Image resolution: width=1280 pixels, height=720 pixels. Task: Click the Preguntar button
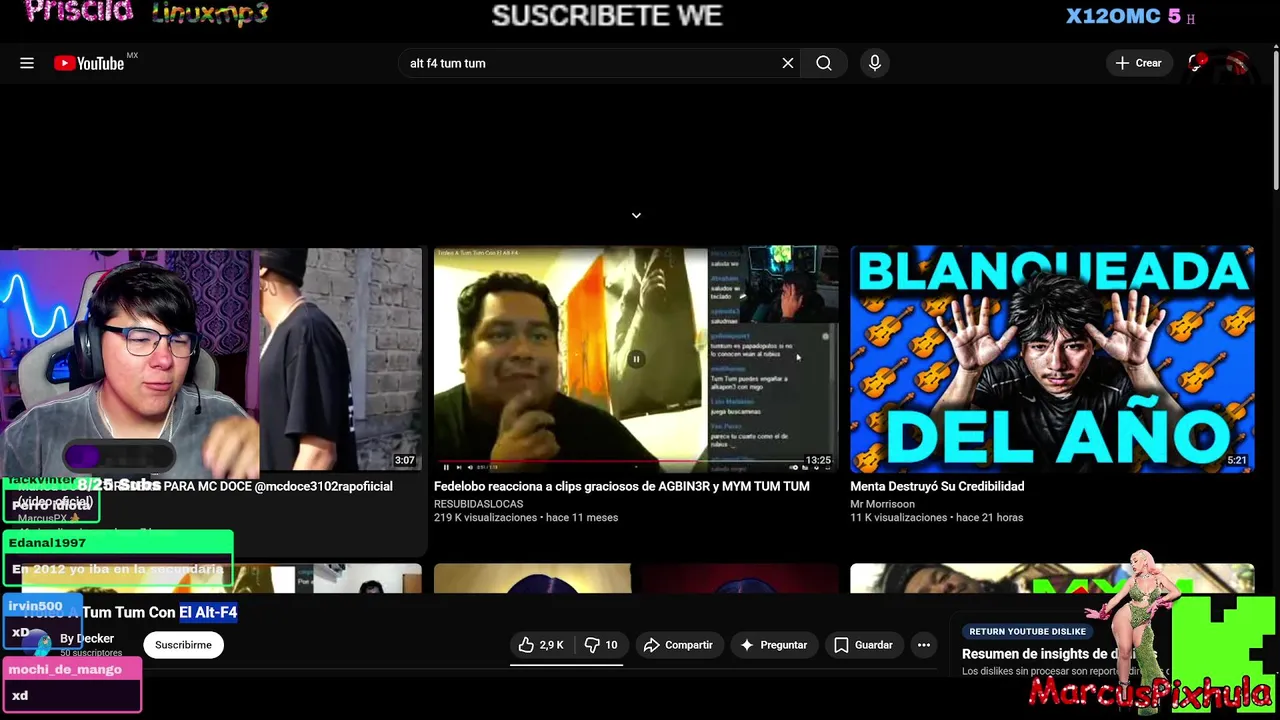[x=773, y=645]
